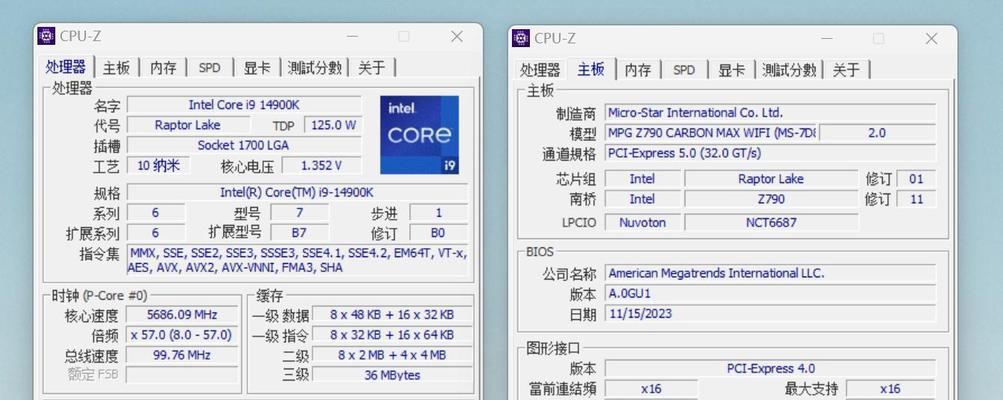The height and width of the screenshot is (400, 1003).
Task: Click BIOS vendor American Megatrends International LLC.
Action: (x=770, y=273)
